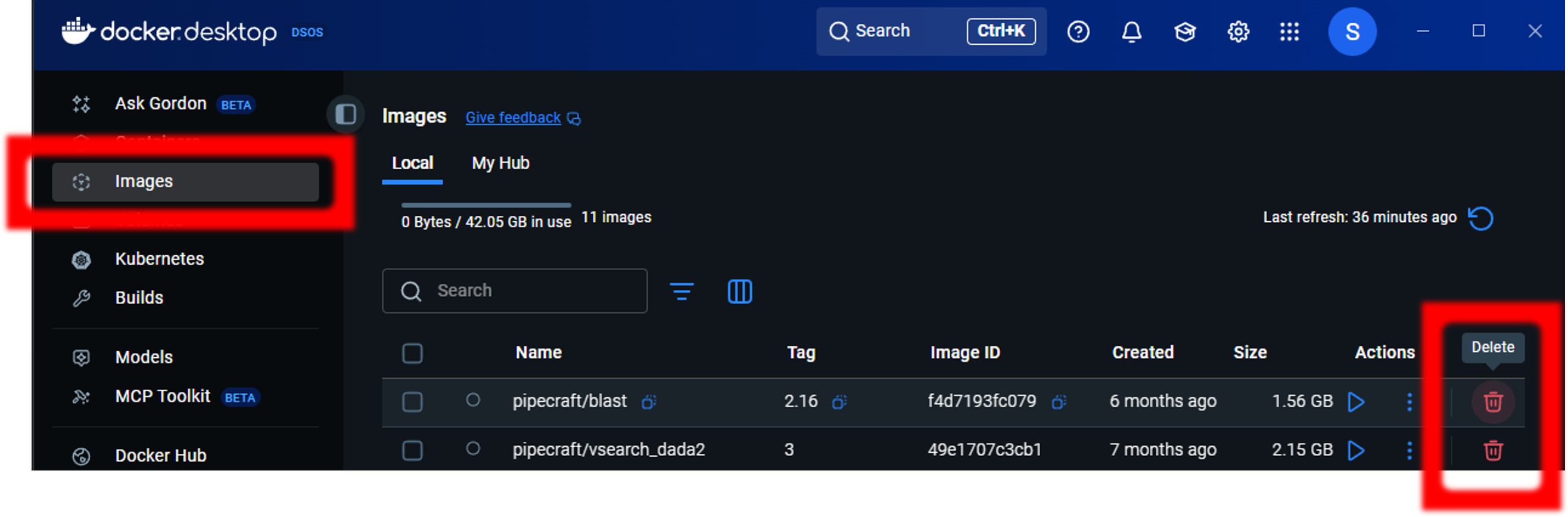Sort by the Size column header
This screenshot has height=517, width=1568.
(x=1250, y=352)
